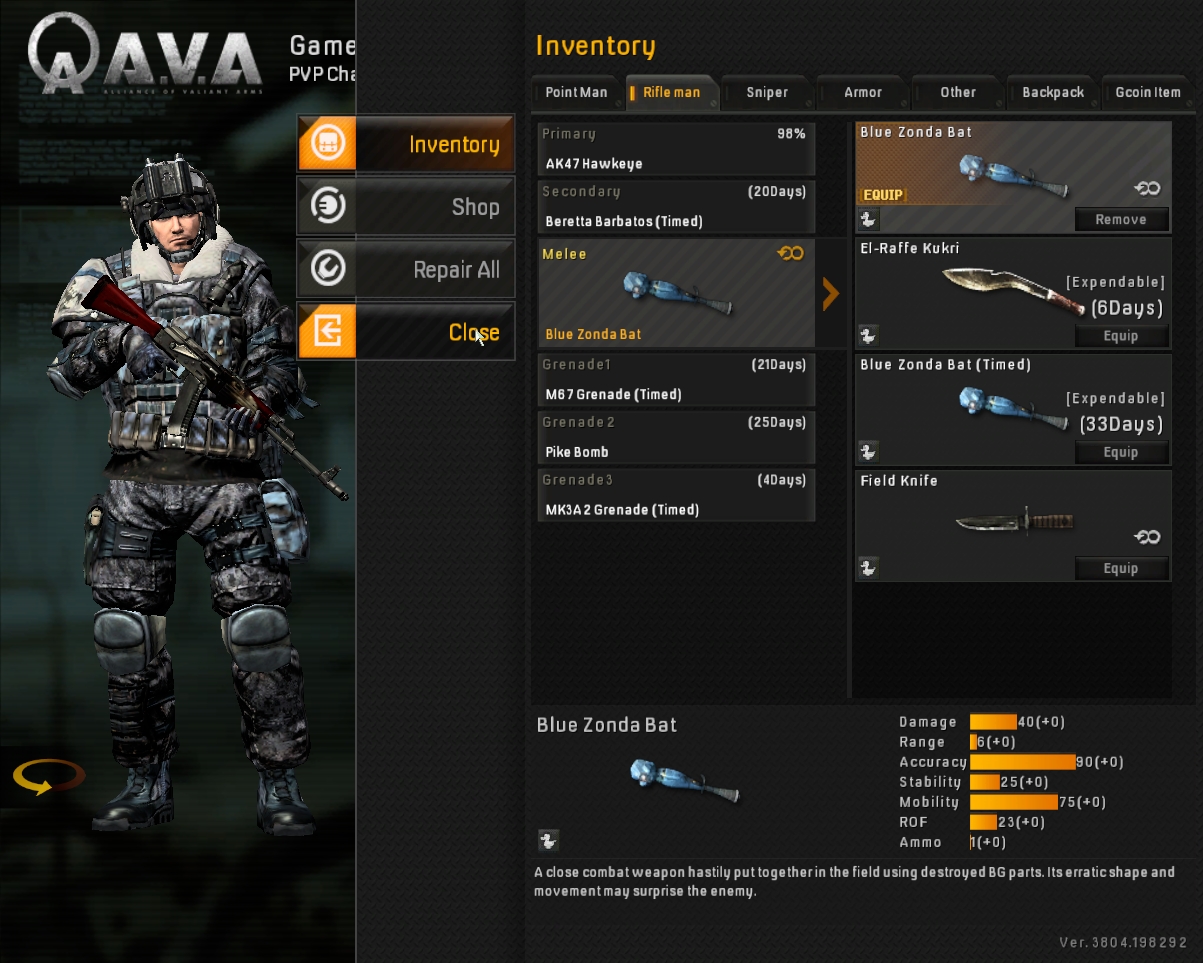Click the A.V.A logo

[x=146, y=53]
